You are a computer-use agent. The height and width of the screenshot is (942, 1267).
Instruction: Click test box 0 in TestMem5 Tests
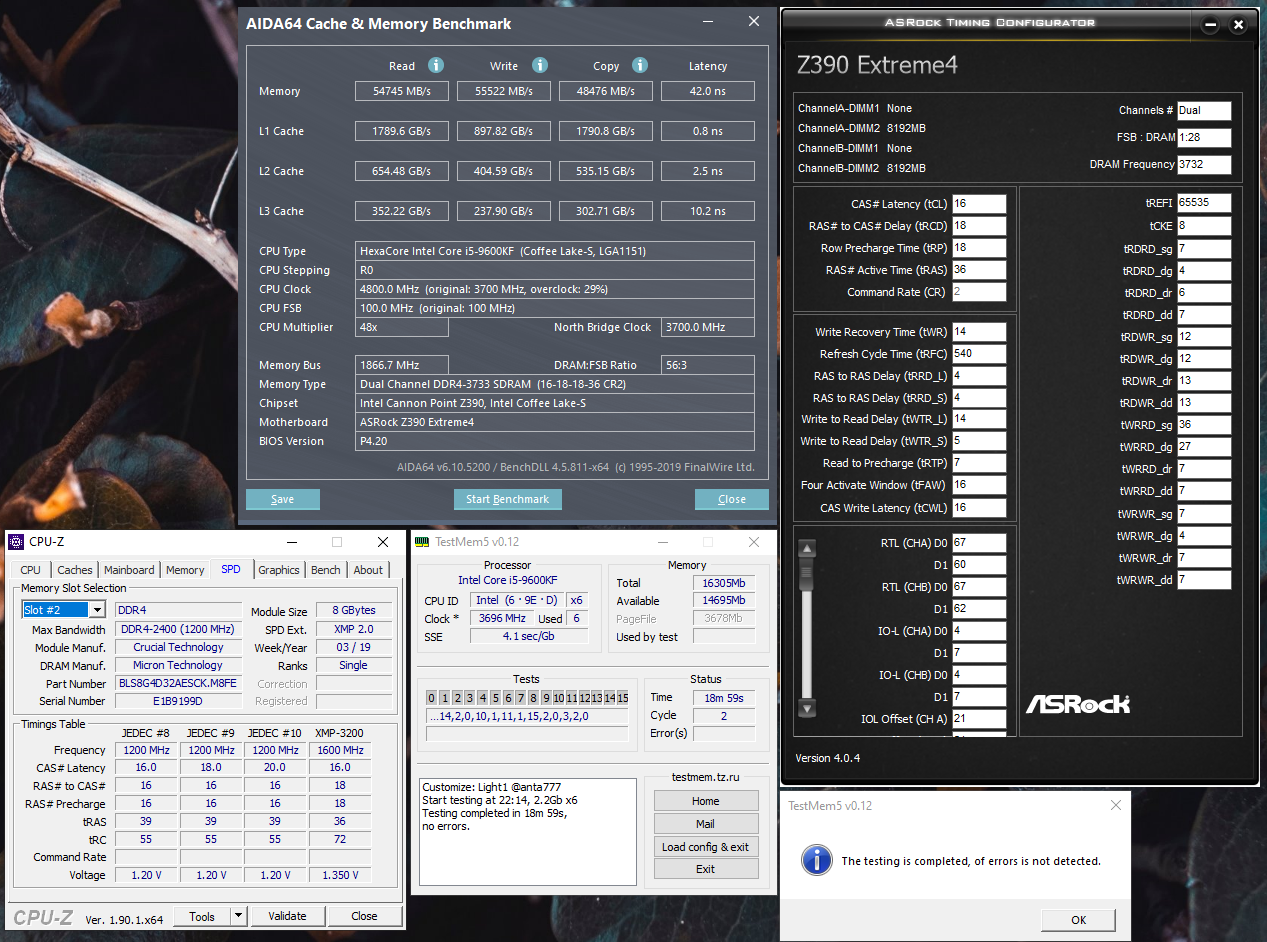point(432,698)
